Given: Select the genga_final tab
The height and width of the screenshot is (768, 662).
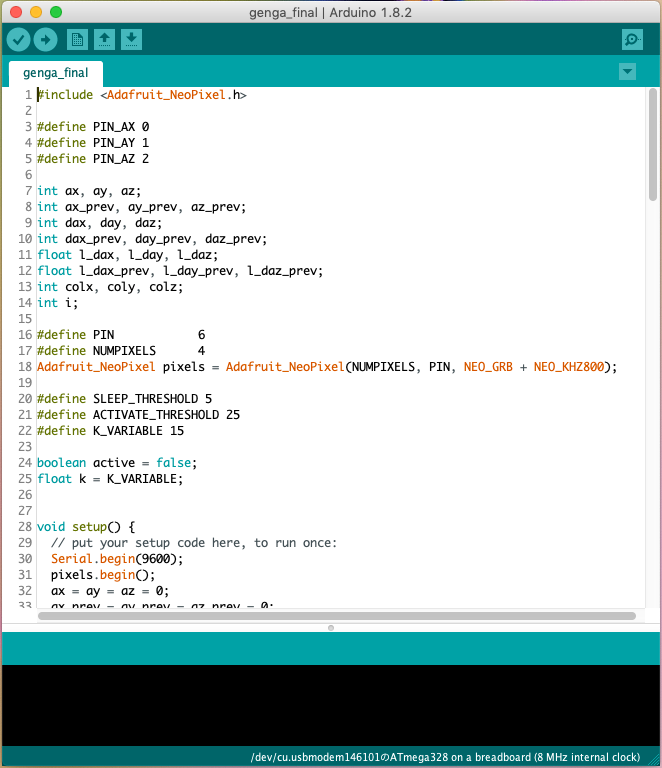Looking at the screenshot, I should click(x=56, y=73).
